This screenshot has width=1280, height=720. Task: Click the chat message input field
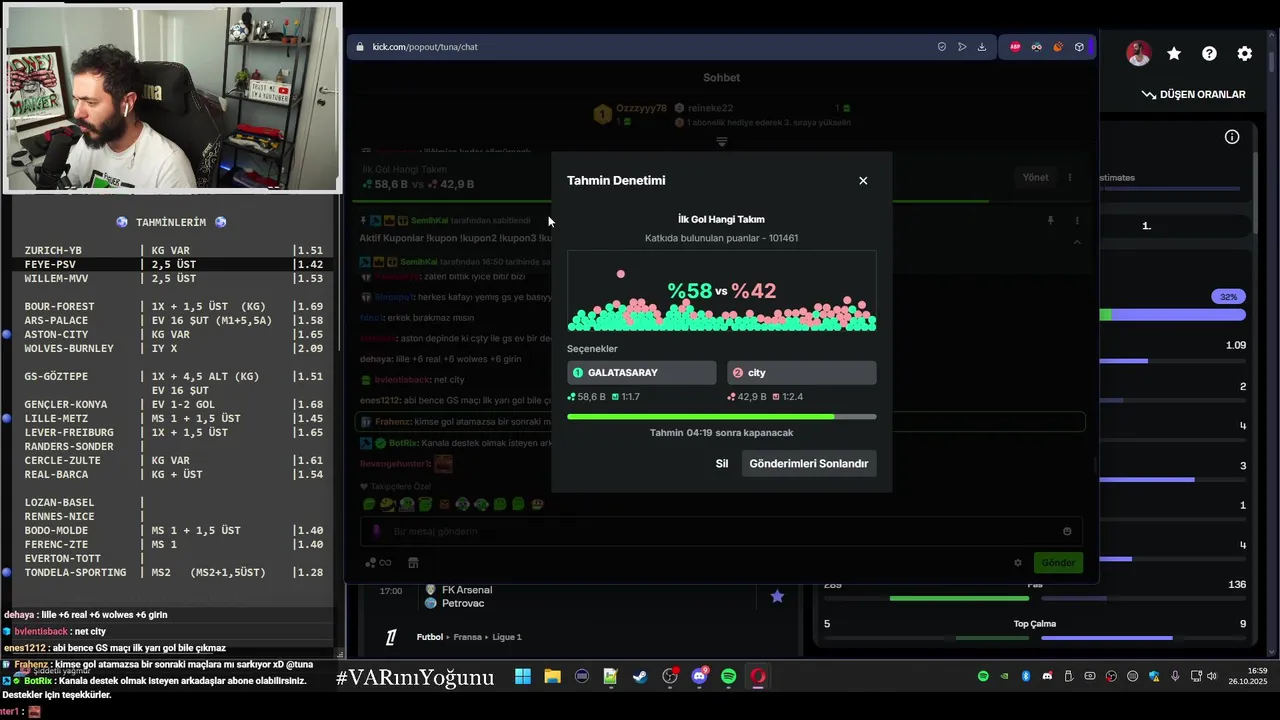pos(721,531)
